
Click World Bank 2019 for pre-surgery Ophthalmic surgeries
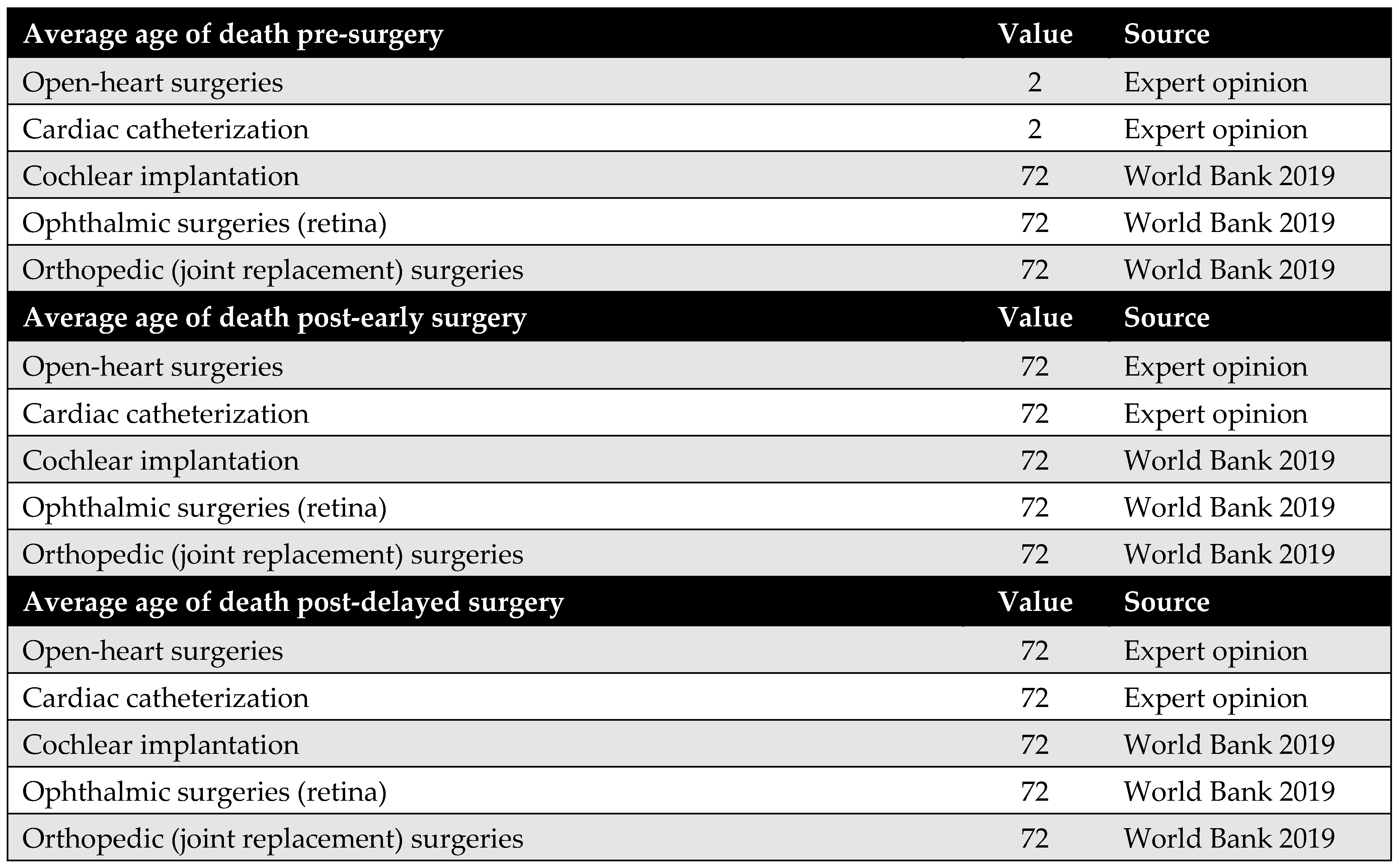coord(1229,223)
